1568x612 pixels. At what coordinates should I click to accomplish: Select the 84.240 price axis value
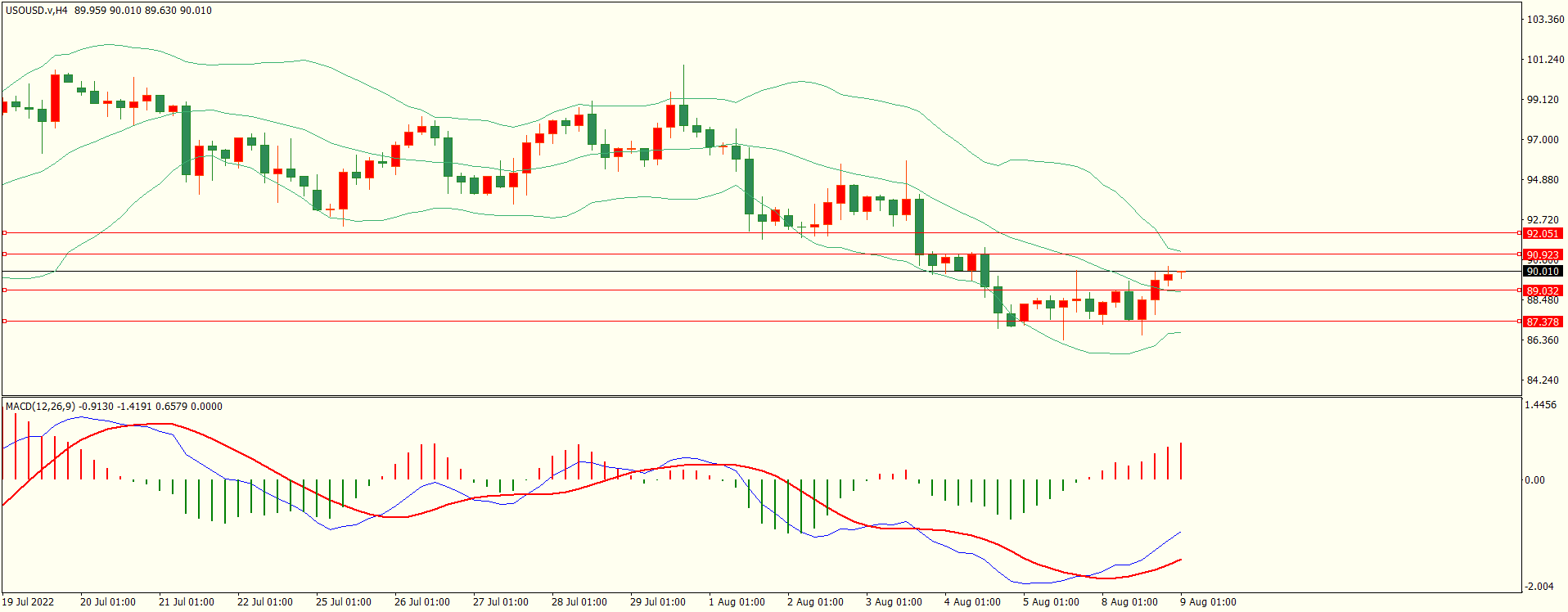pos(1543,380)
